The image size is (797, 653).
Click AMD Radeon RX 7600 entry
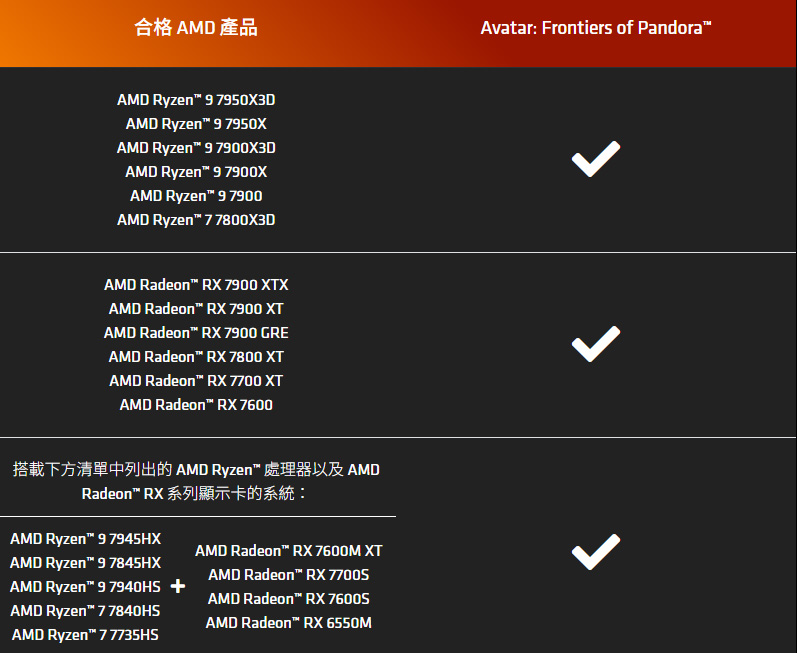pyautogui.click(x=196, y=405)
